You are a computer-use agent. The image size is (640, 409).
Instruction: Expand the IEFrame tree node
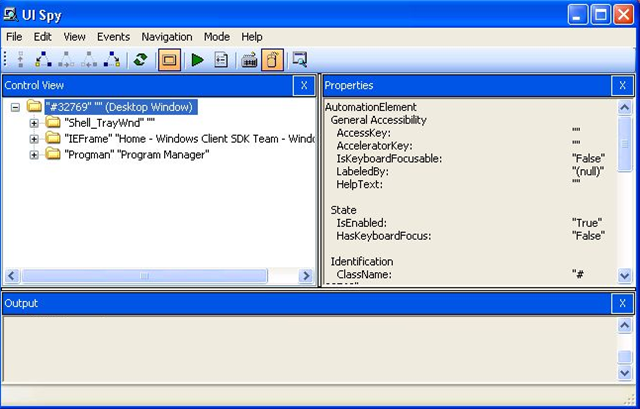(34, 139)
